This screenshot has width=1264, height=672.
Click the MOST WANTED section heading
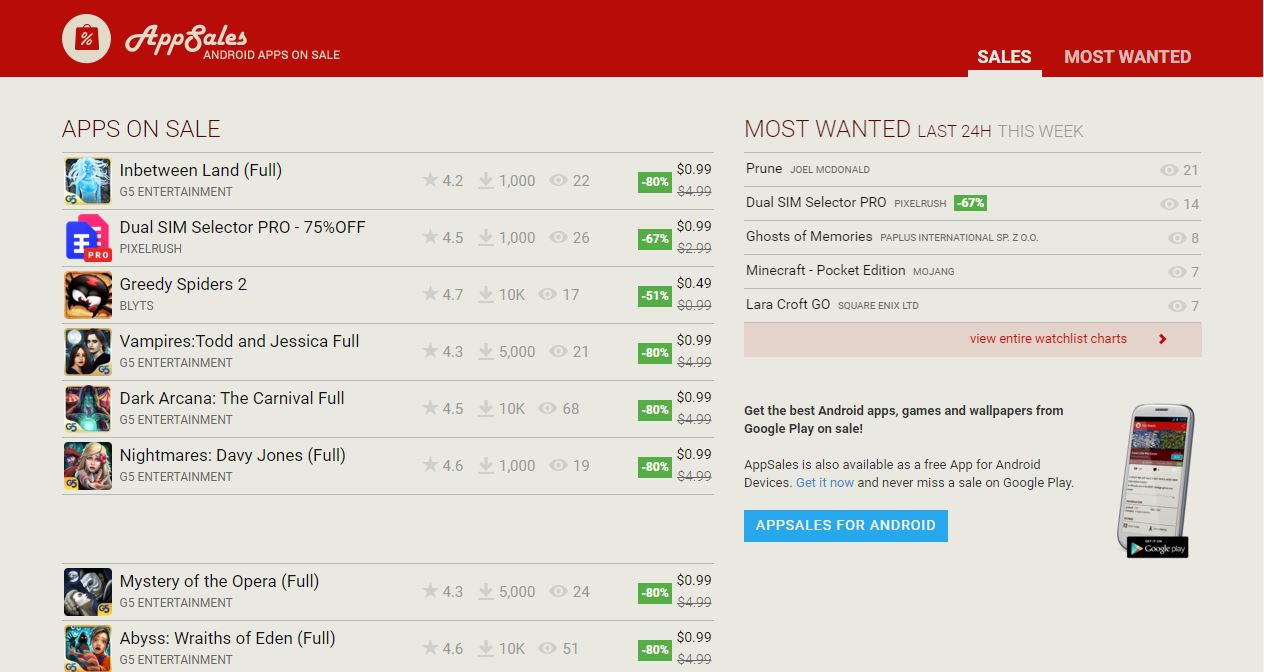tap(828, 129)
